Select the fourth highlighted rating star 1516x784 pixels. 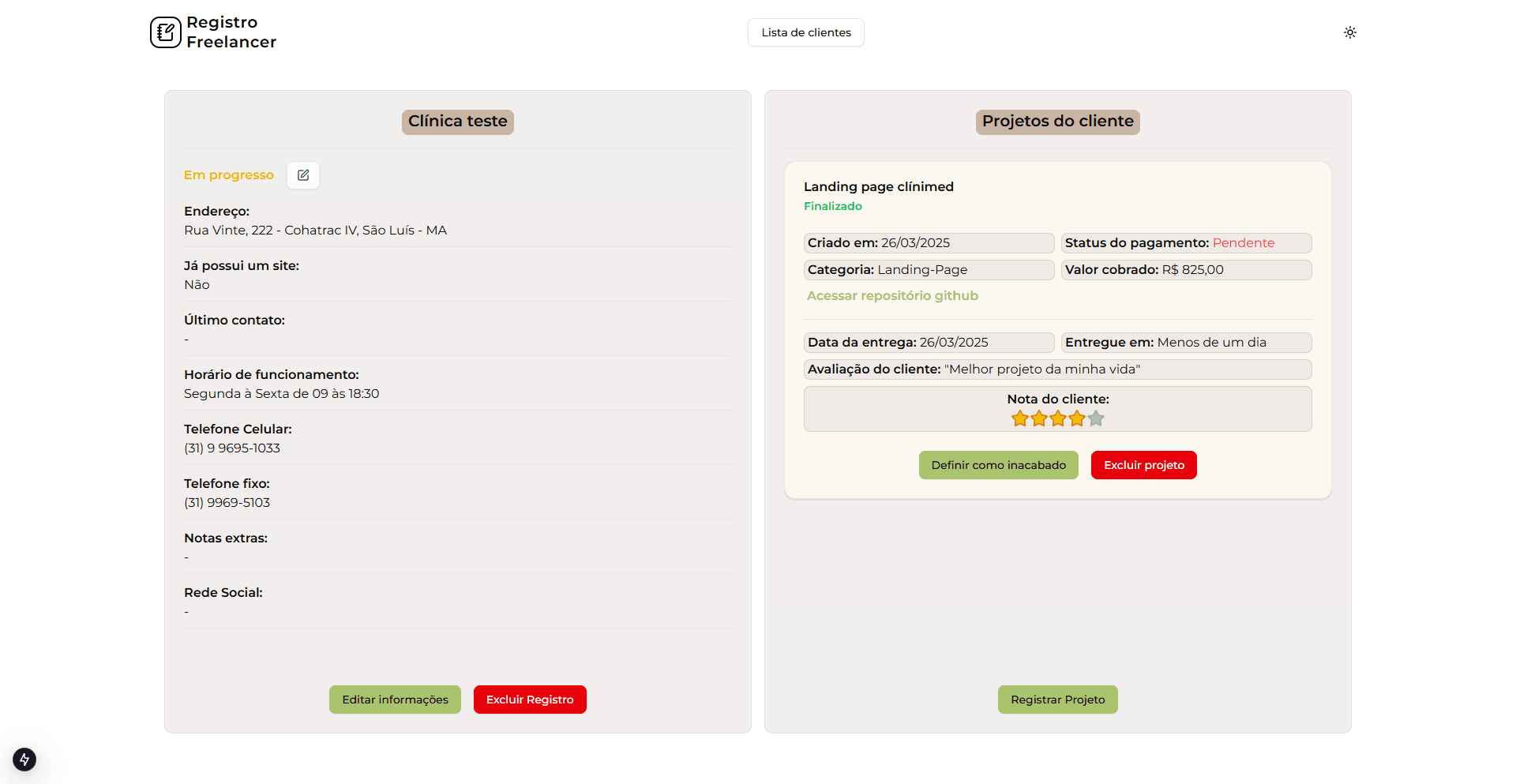tap(1076, 418)
